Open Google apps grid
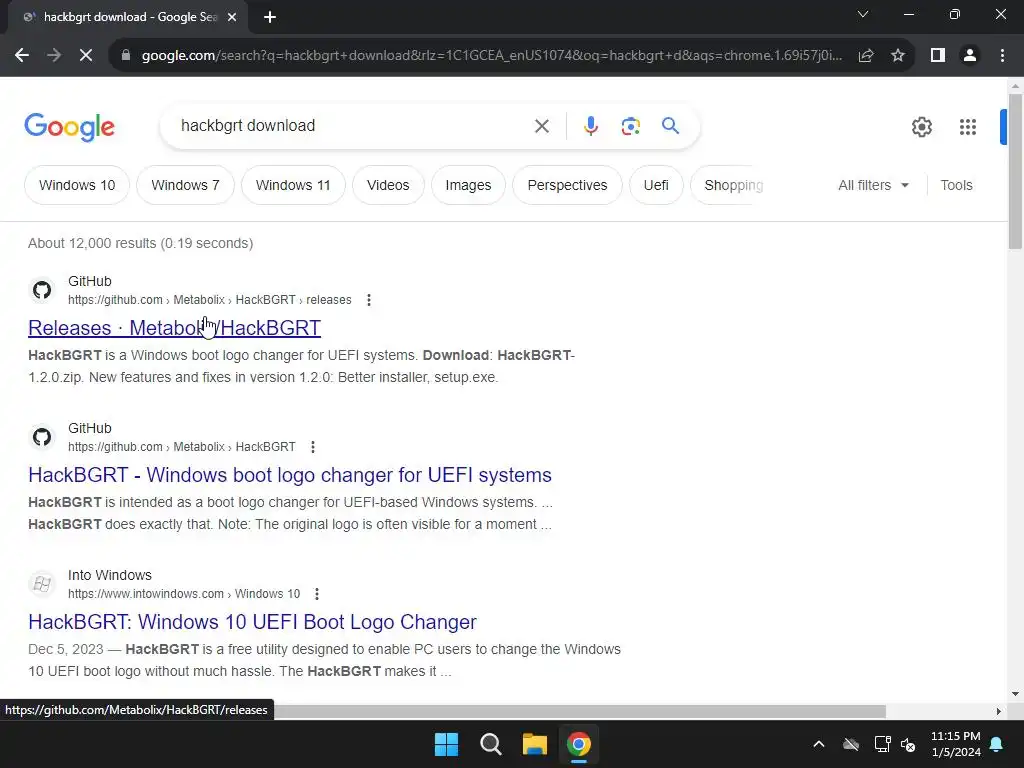The height and width of the screenshot is (768, 1024). (x=968, y=127)
